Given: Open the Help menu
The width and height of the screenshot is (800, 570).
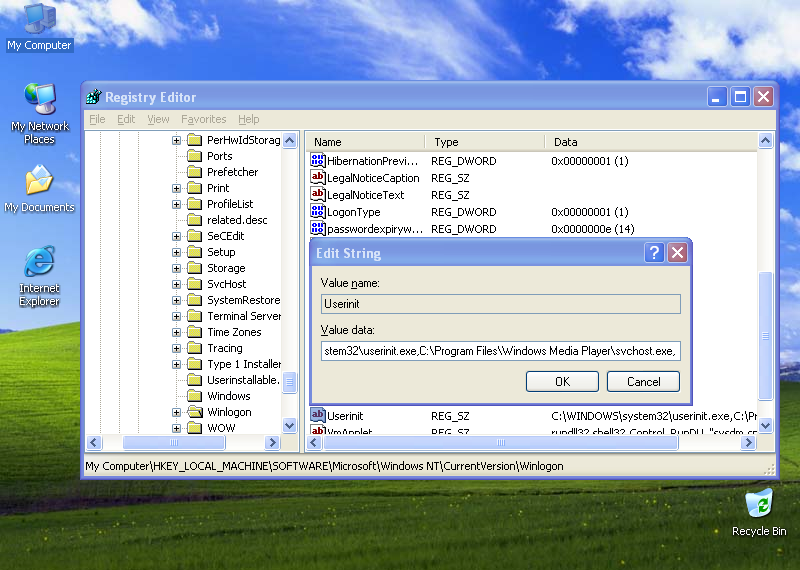Looking at the screenshot, I should pos(248,119).
